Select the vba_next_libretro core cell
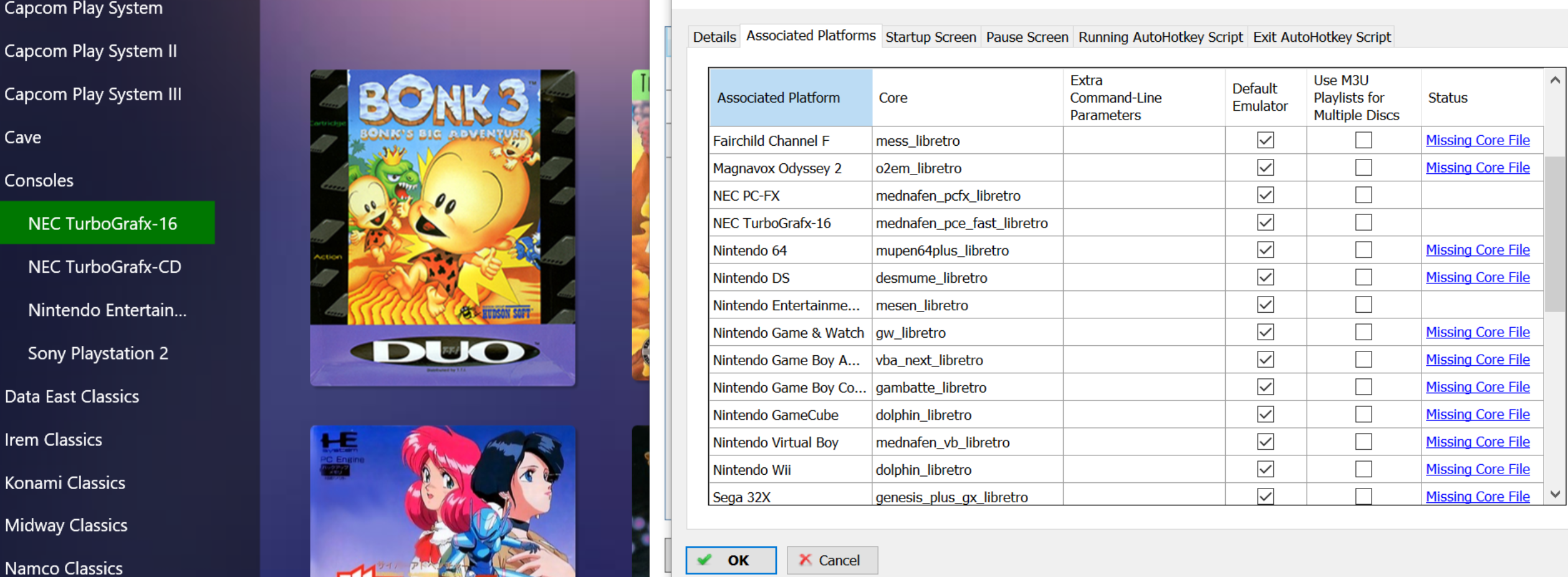The height and width of the screenshot is (577, 1568). (x=968, y=360)
